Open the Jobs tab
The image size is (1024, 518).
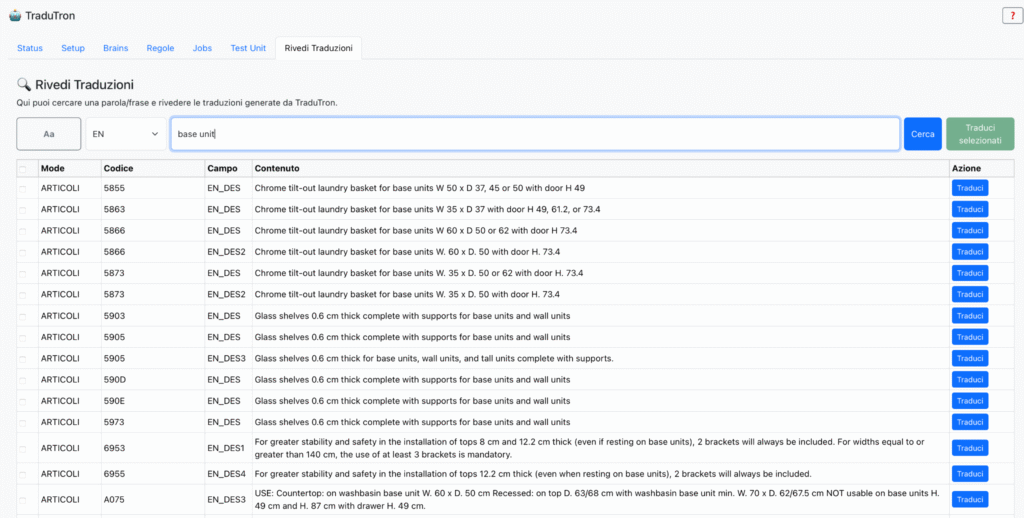[x=202, y=48]
